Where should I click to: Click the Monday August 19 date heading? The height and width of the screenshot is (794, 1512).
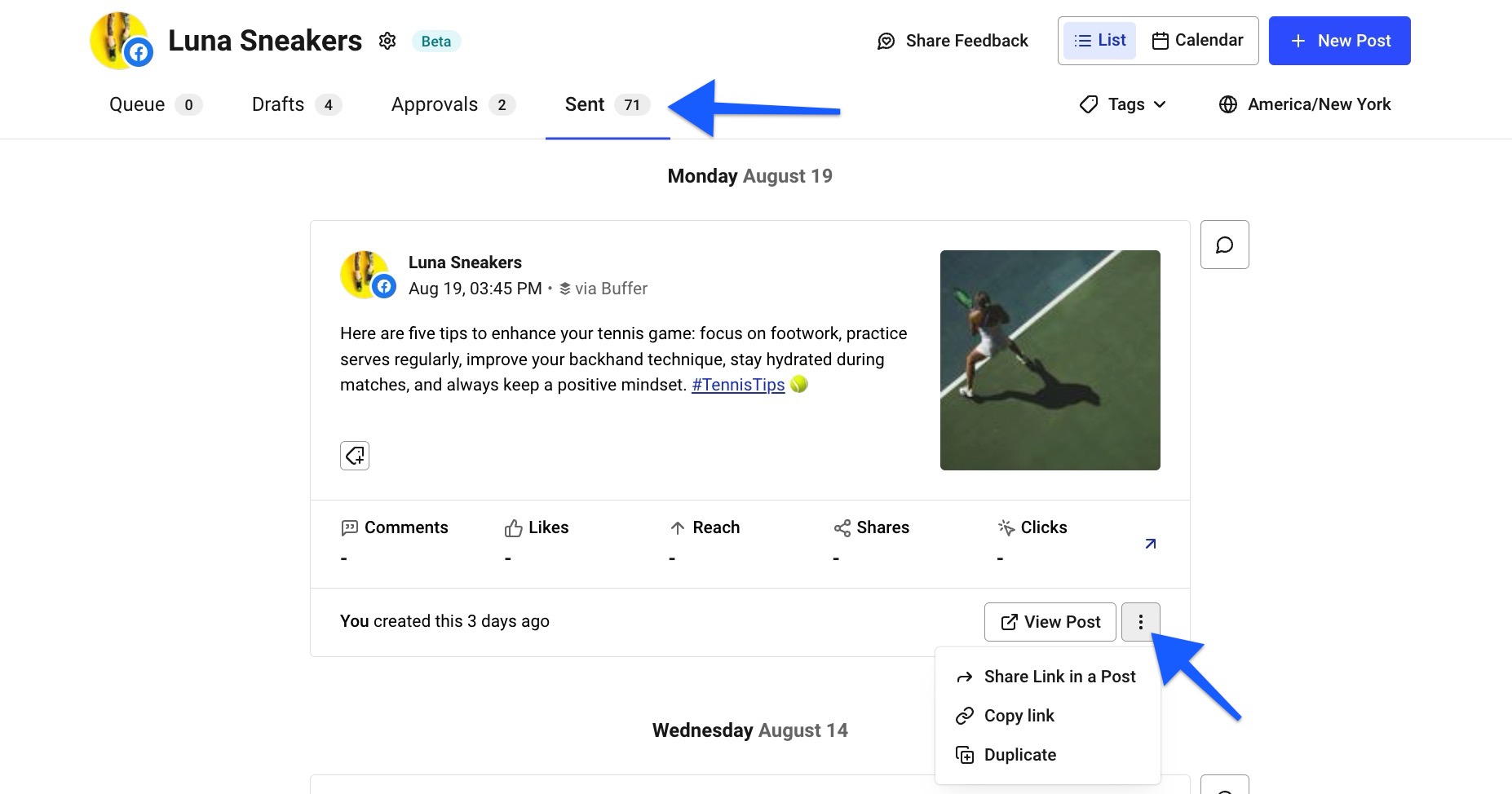(x=750, y=176)
